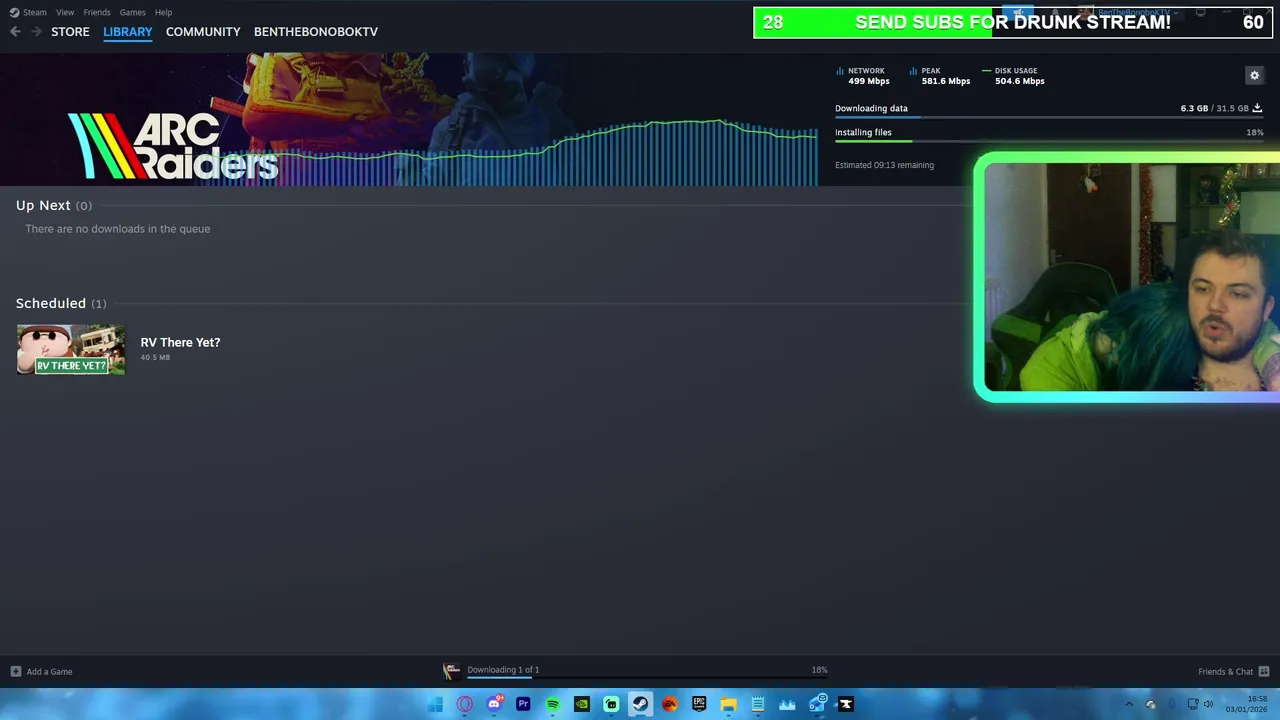Click the Installing files progress bar

(1048, 141)
